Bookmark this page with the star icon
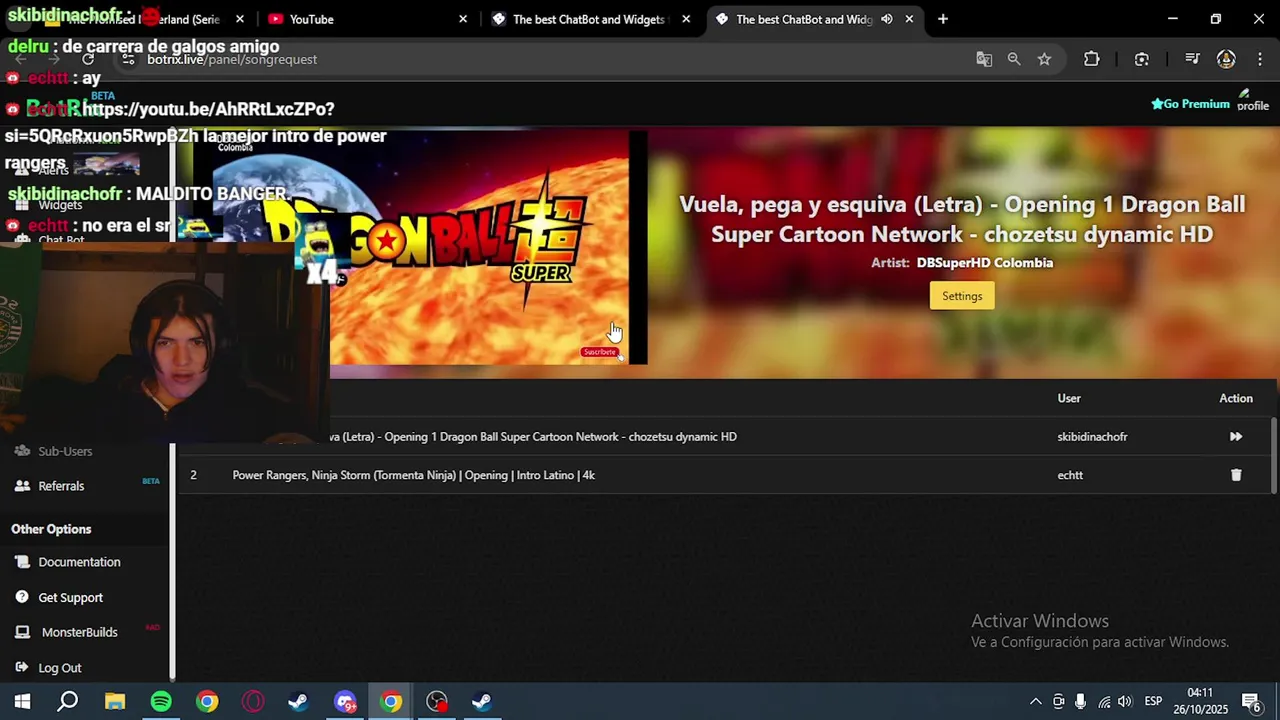 (1044, 59)
